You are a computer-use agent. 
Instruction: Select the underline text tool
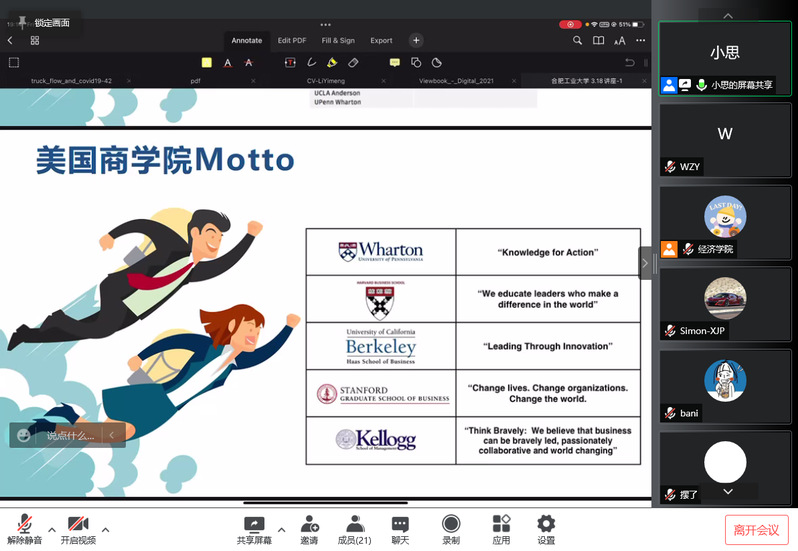[227, 63]
